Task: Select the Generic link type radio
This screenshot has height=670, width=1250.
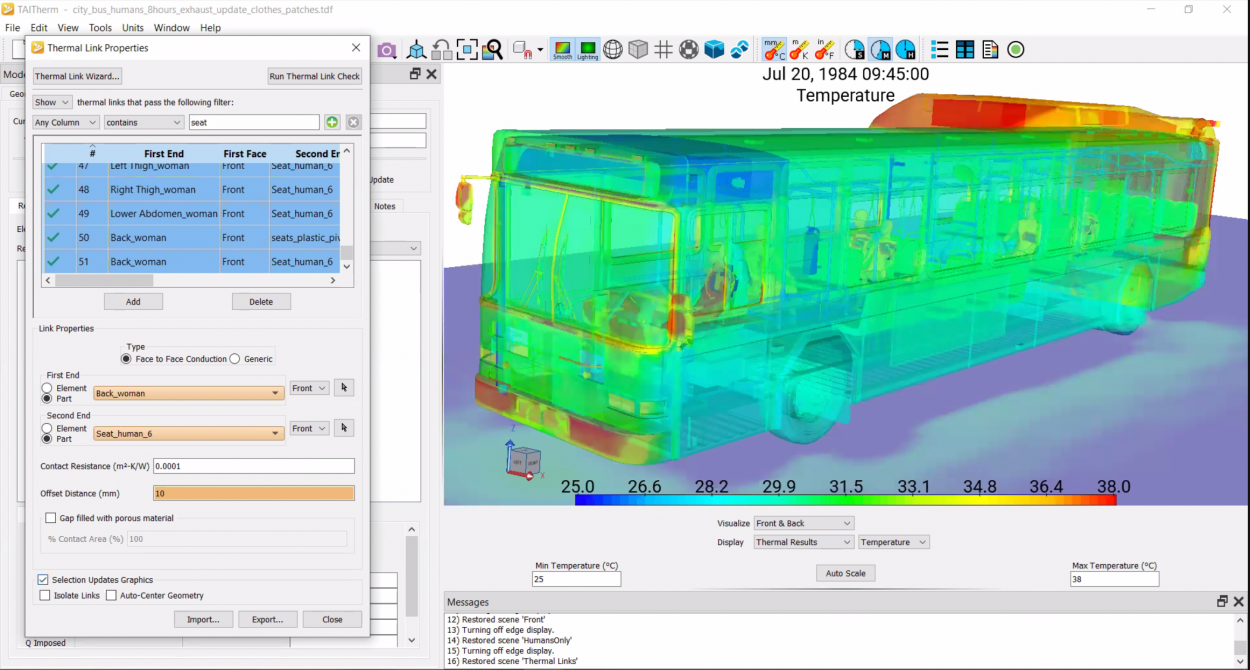Action: (235, 359)
